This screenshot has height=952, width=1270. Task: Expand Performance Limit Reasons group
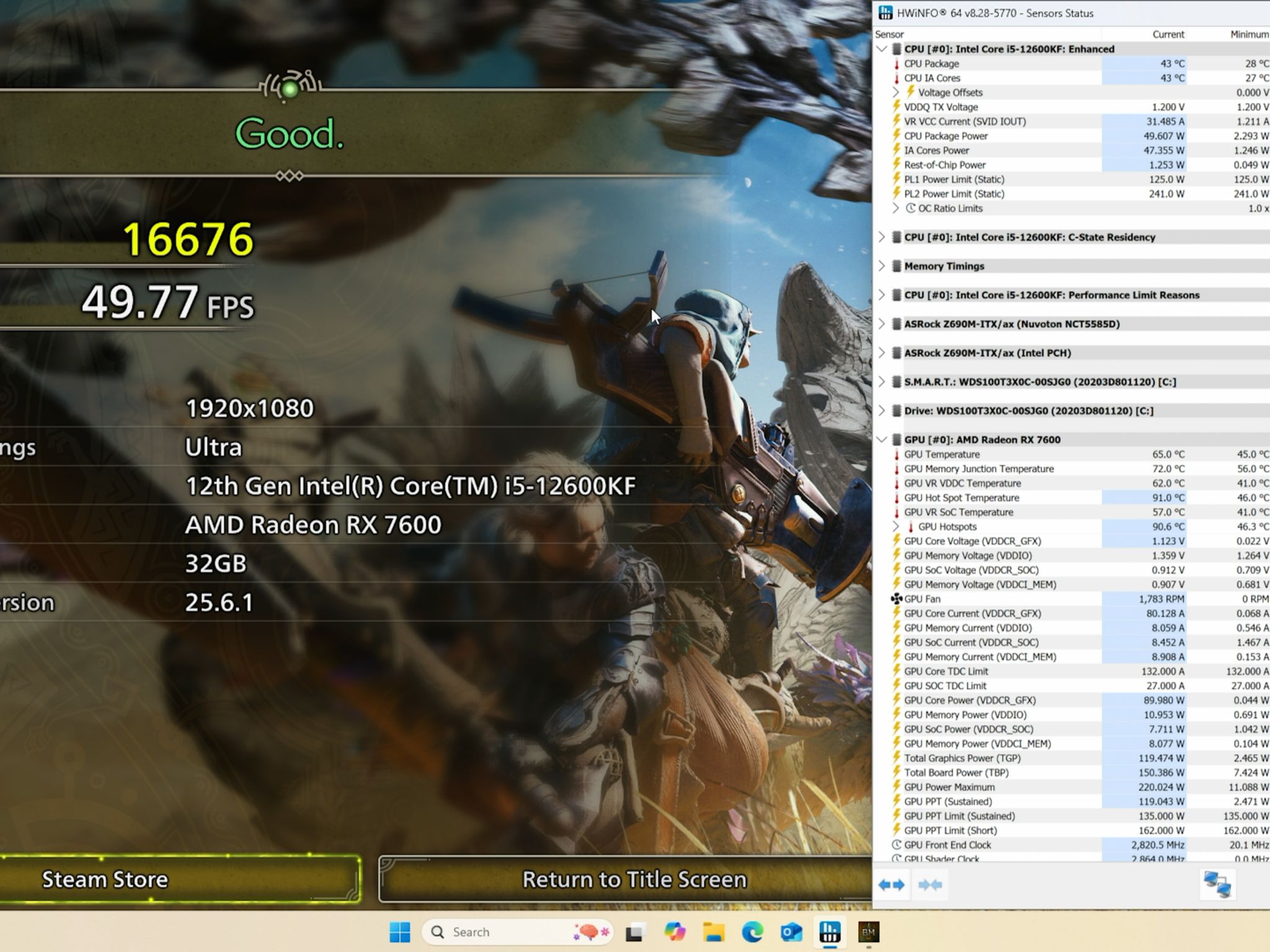click(x=882, y=295)
